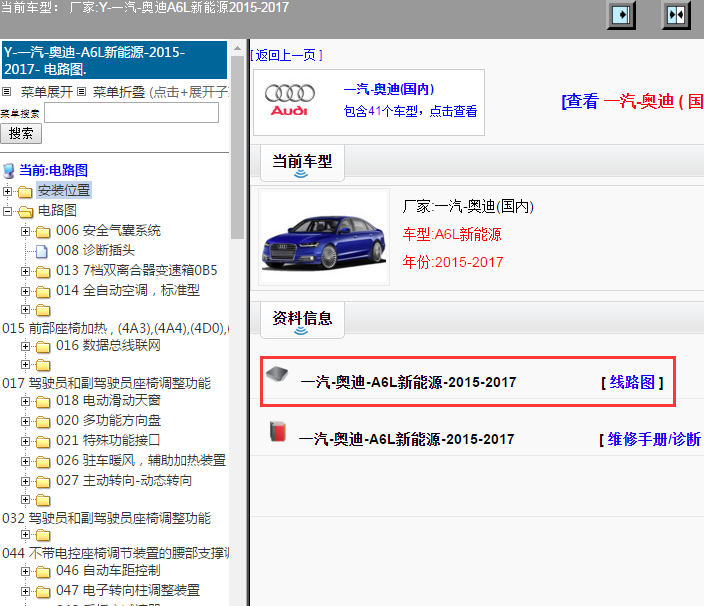Click folder icon of 018 电动滑动天窗
Screen dimensions: 704x606
(x=43, y=402)
